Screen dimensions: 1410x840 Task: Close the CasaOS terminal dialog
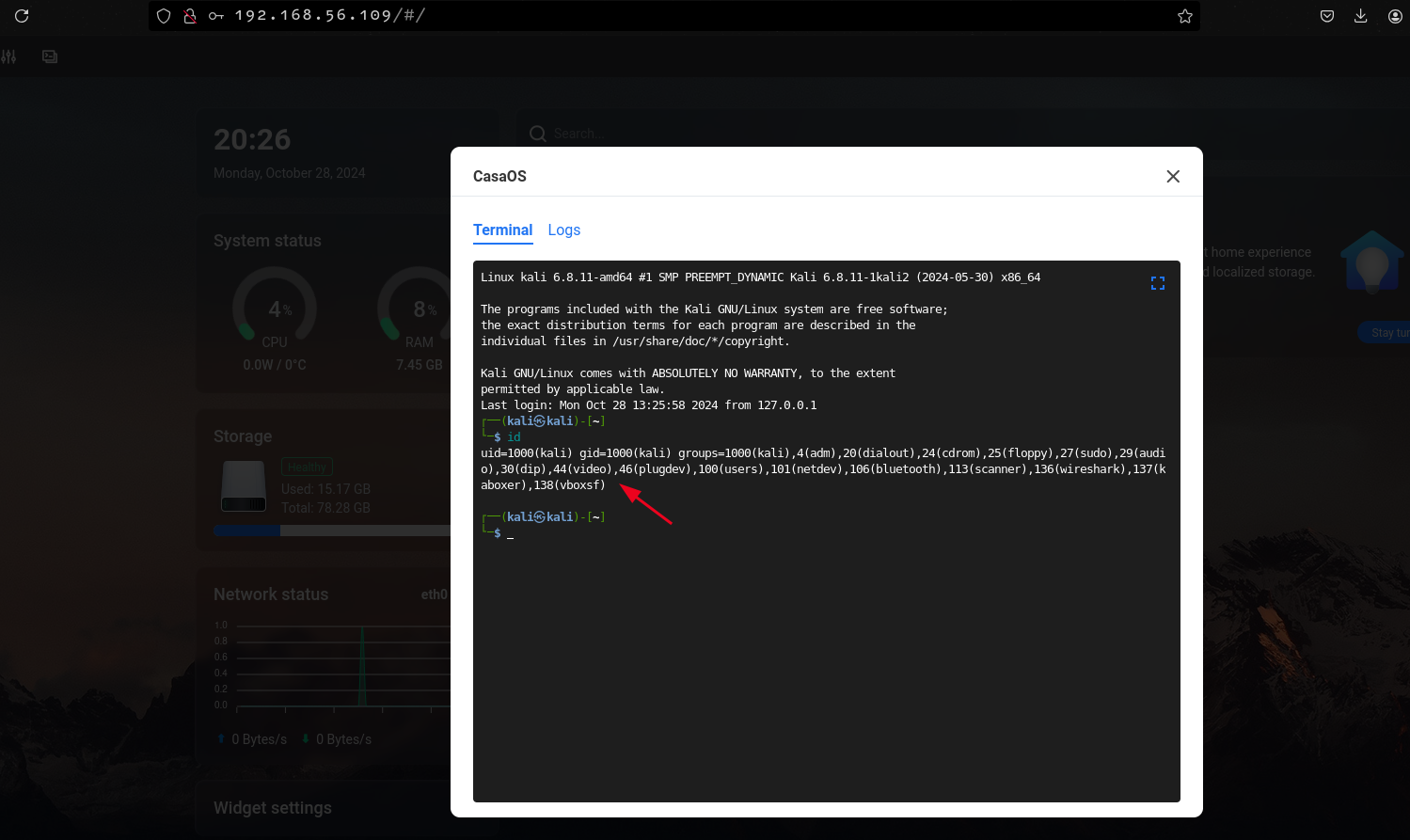[x=1173, y=177]
